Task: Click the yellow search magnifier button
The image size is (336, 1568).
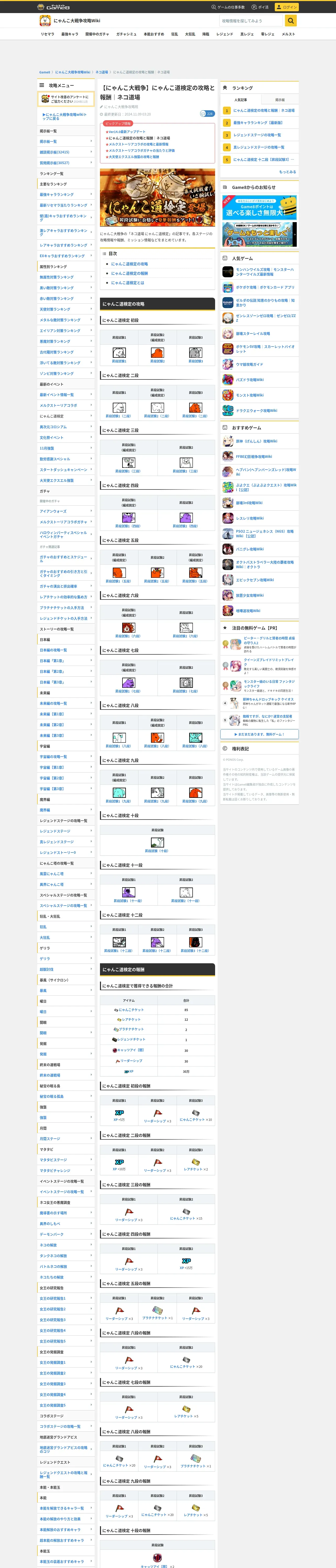Action: (291, 21)
